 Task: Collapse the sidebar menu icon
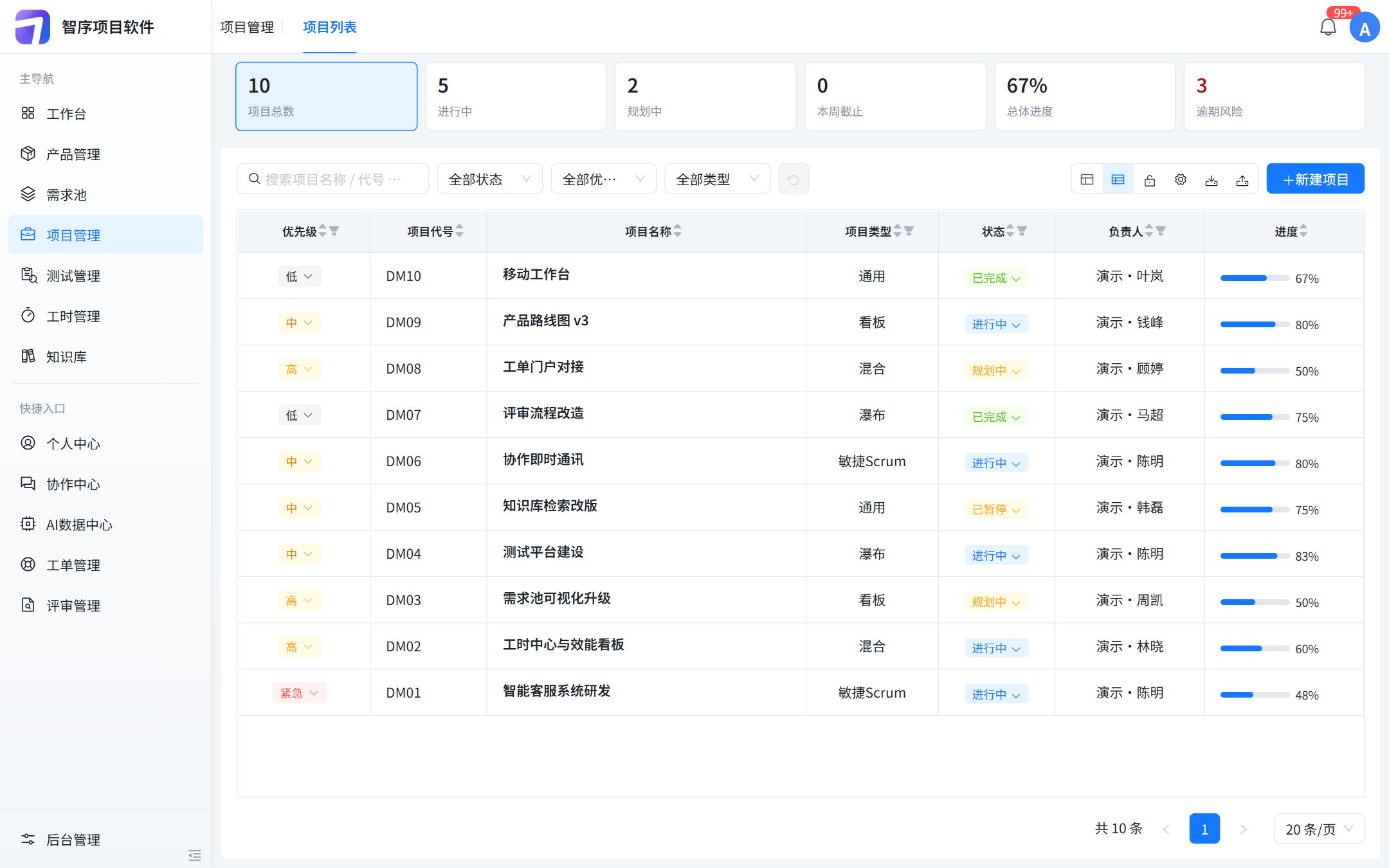point(195,855)
